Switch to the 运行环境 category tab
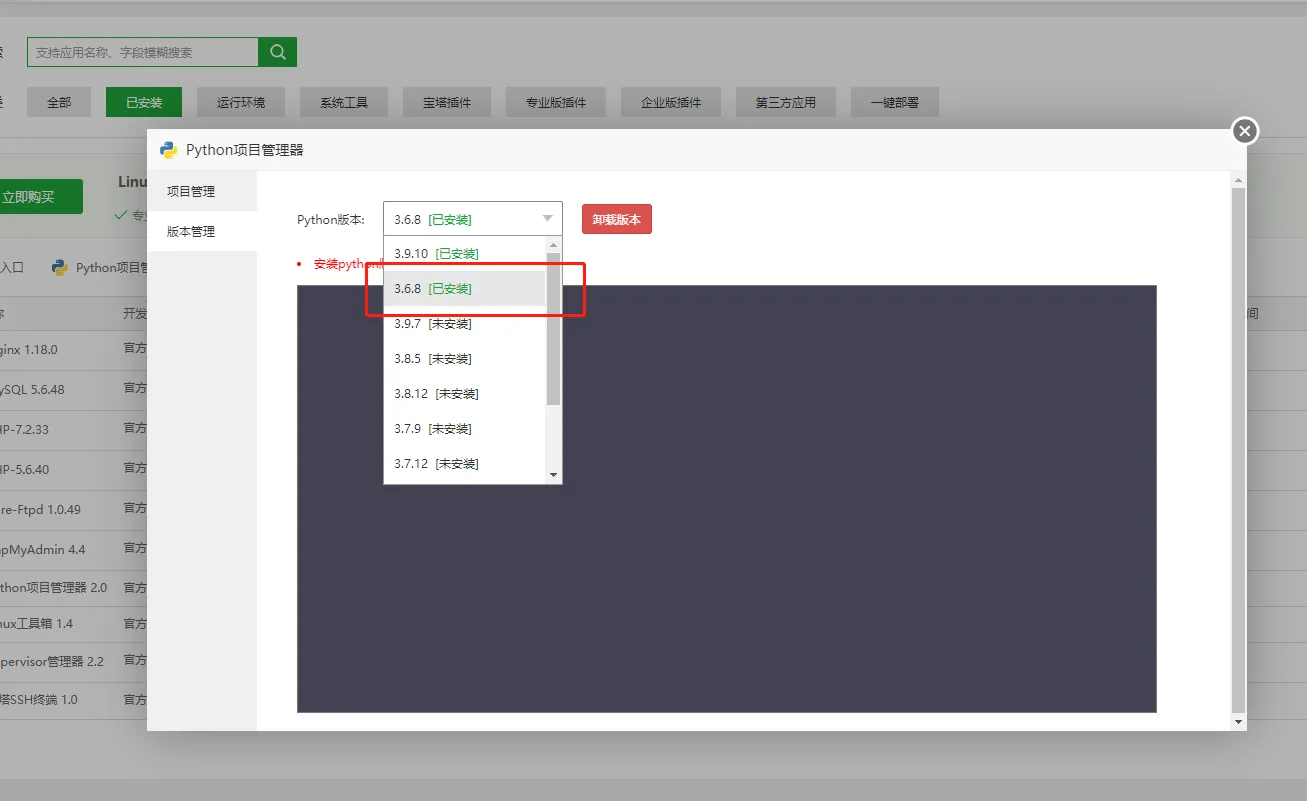 tap(241, 102)
